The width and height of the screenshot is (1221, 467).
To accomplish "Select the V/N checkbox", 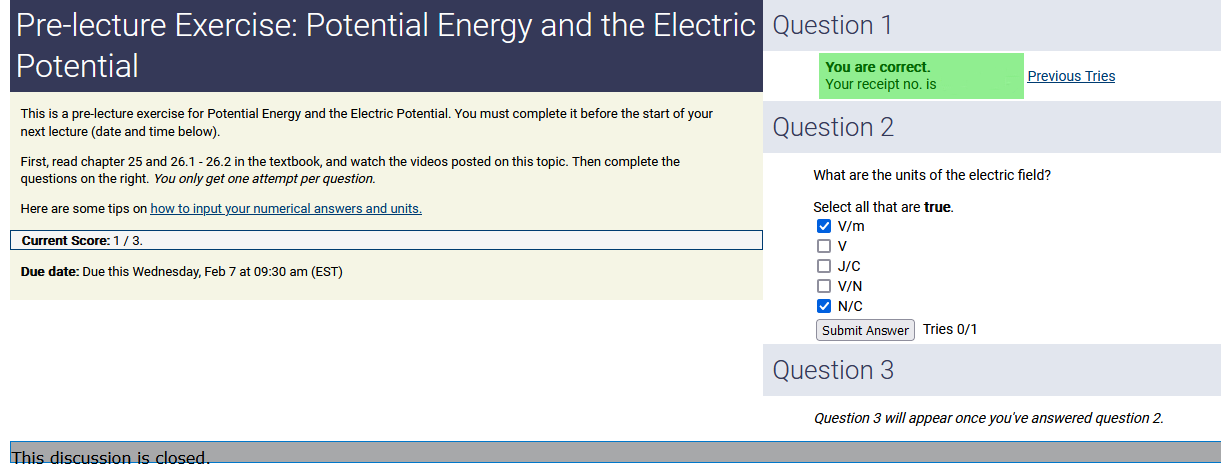I will [x=824, y=286].
